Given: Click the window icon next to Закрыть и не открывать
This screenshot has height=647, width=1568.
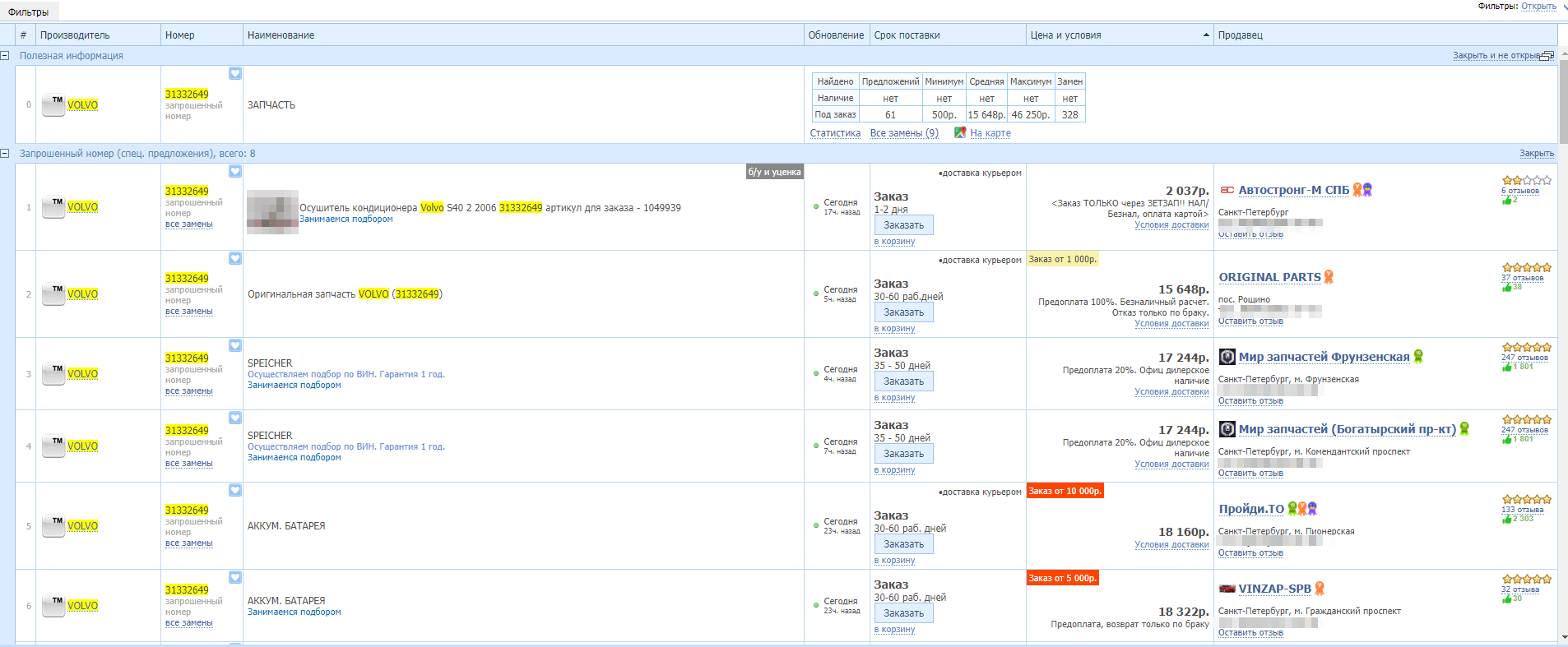Looking at the screenshot, I should tap(1547, 56).
